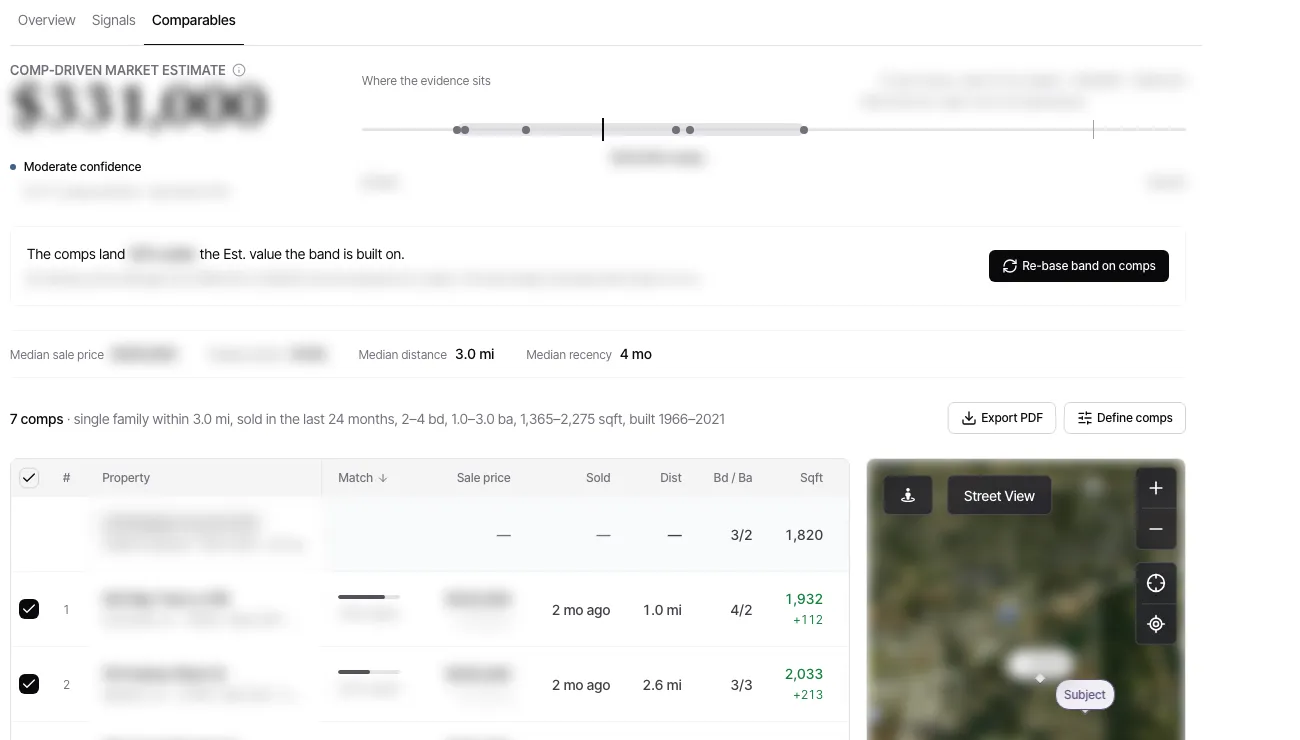Click the locate target icon on map
The height and width of the screenshot is (740, 1300).
[1156, 624]
